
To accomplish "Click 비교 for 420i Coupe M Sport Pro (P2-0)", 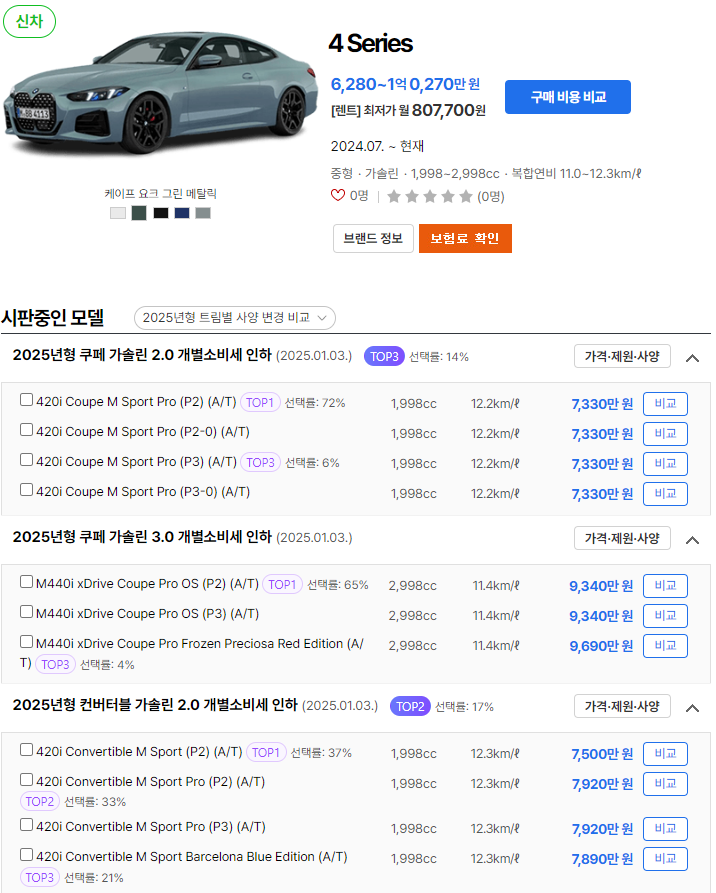I will point(665,434).
